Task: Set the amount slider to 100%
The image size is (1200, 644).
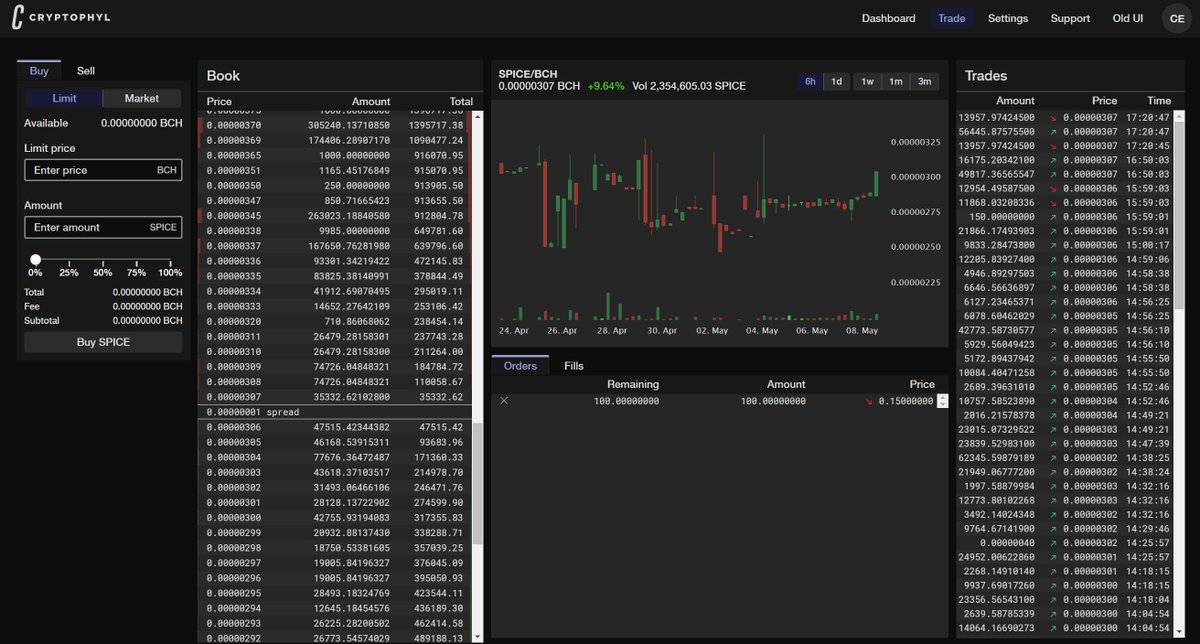Action: coord(170,272)
